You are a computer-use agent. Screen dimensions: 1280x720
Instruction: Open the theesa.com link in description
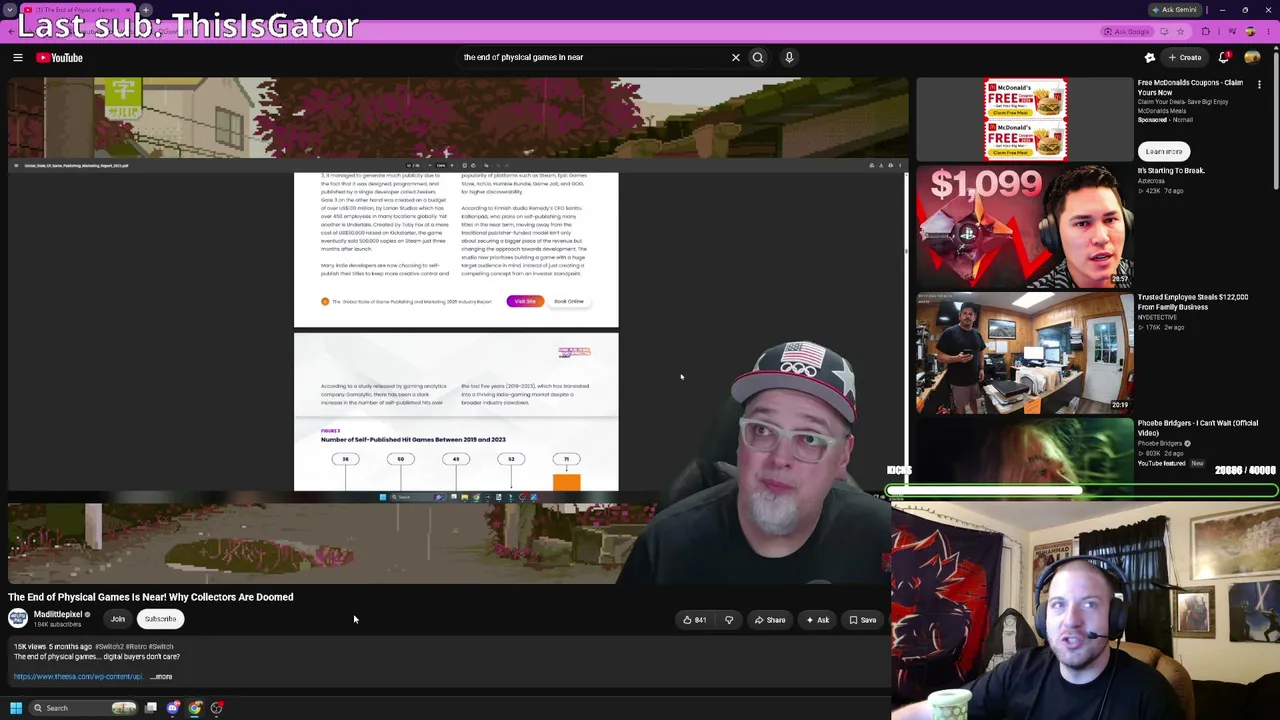78,677
